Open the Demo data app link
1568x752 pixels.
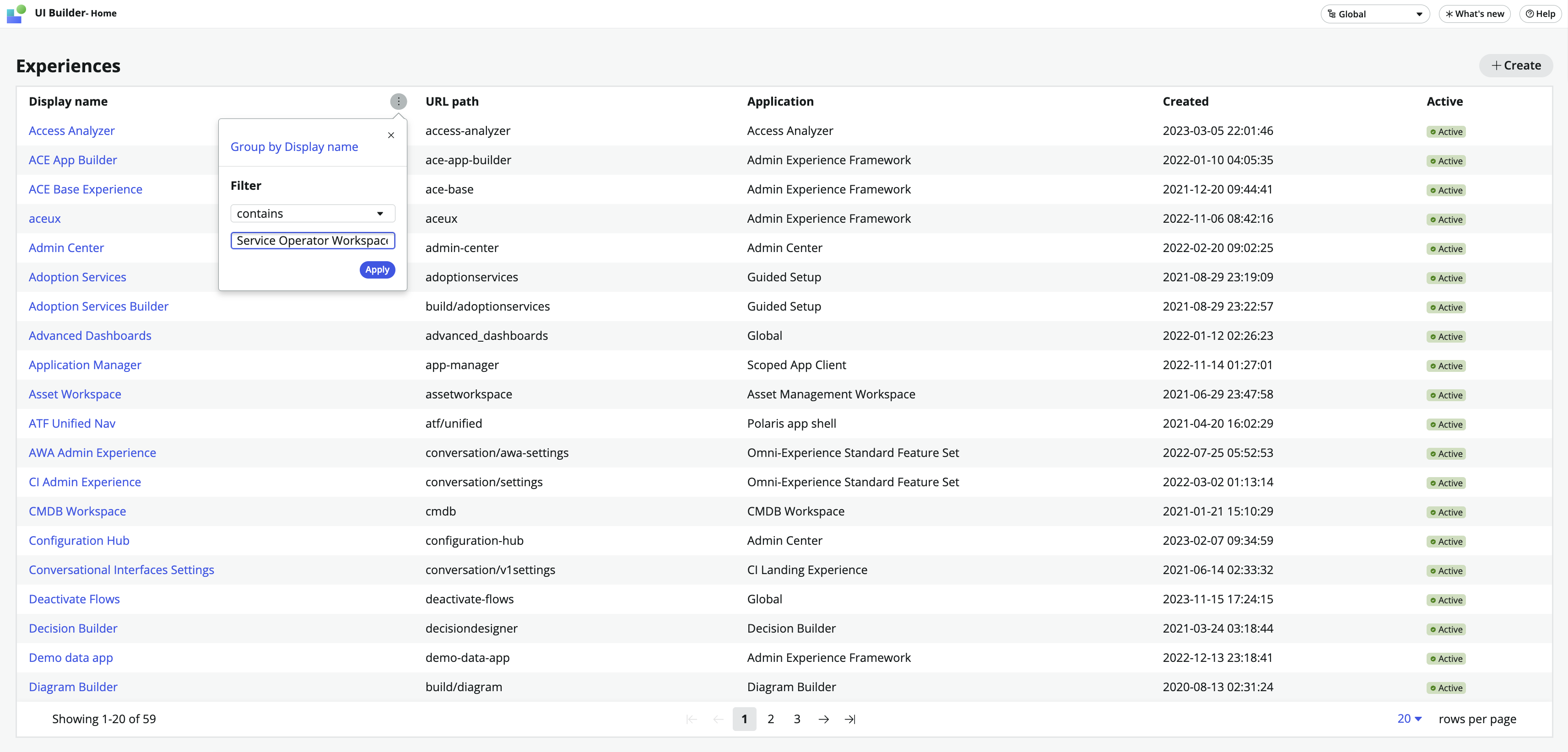tap(70, 658)
